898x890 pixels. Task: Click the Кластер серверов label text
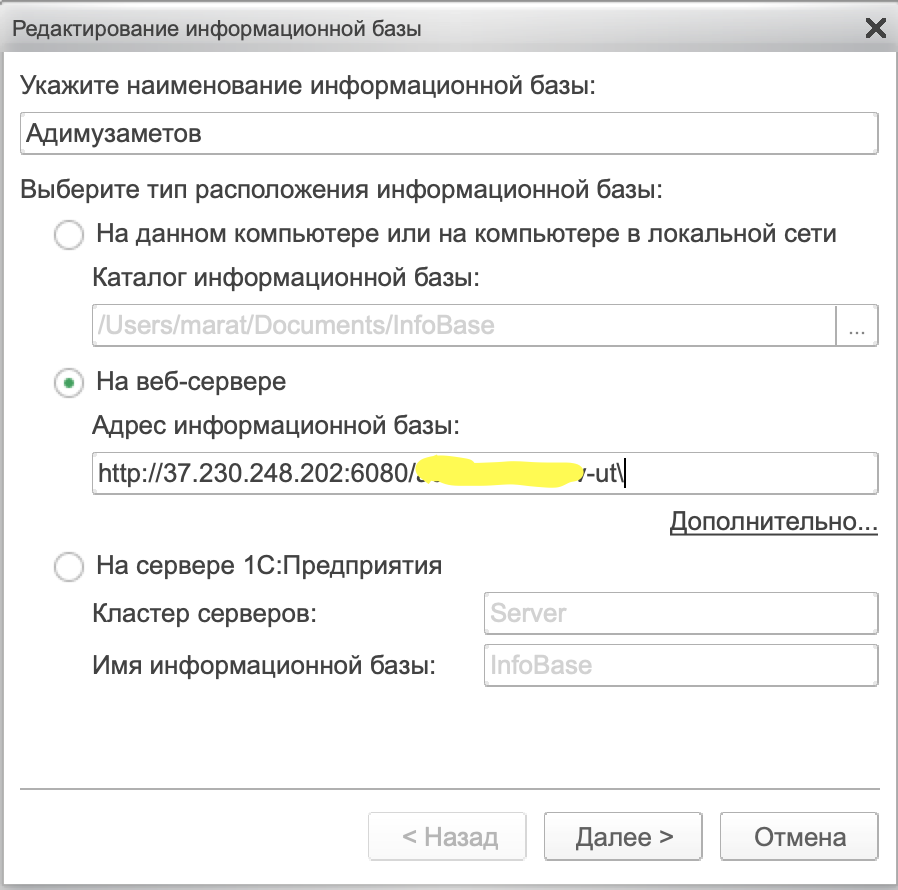[x=204, y=614]
